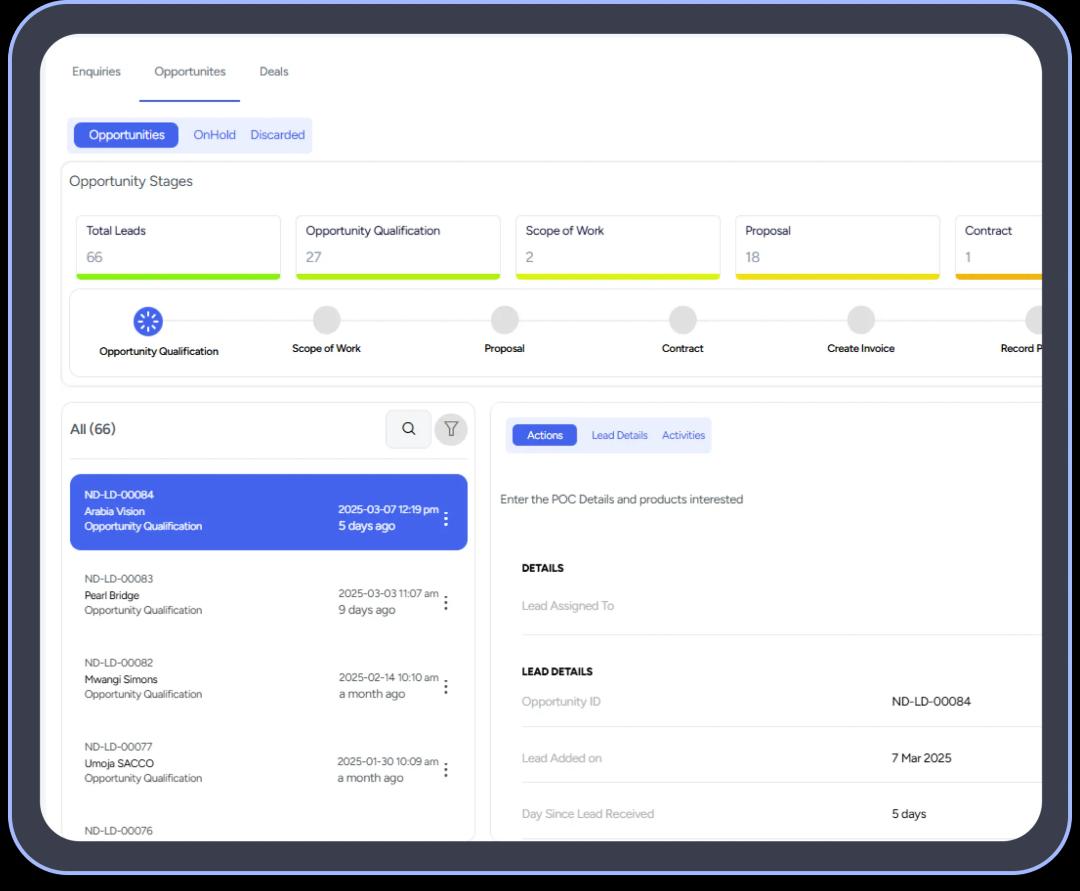The width and height of the screenshot is (1080, 891).
Task: Open three-dot menu for Umoja SACCO lead
Action: pyautogui.click(x=446, y=770)
